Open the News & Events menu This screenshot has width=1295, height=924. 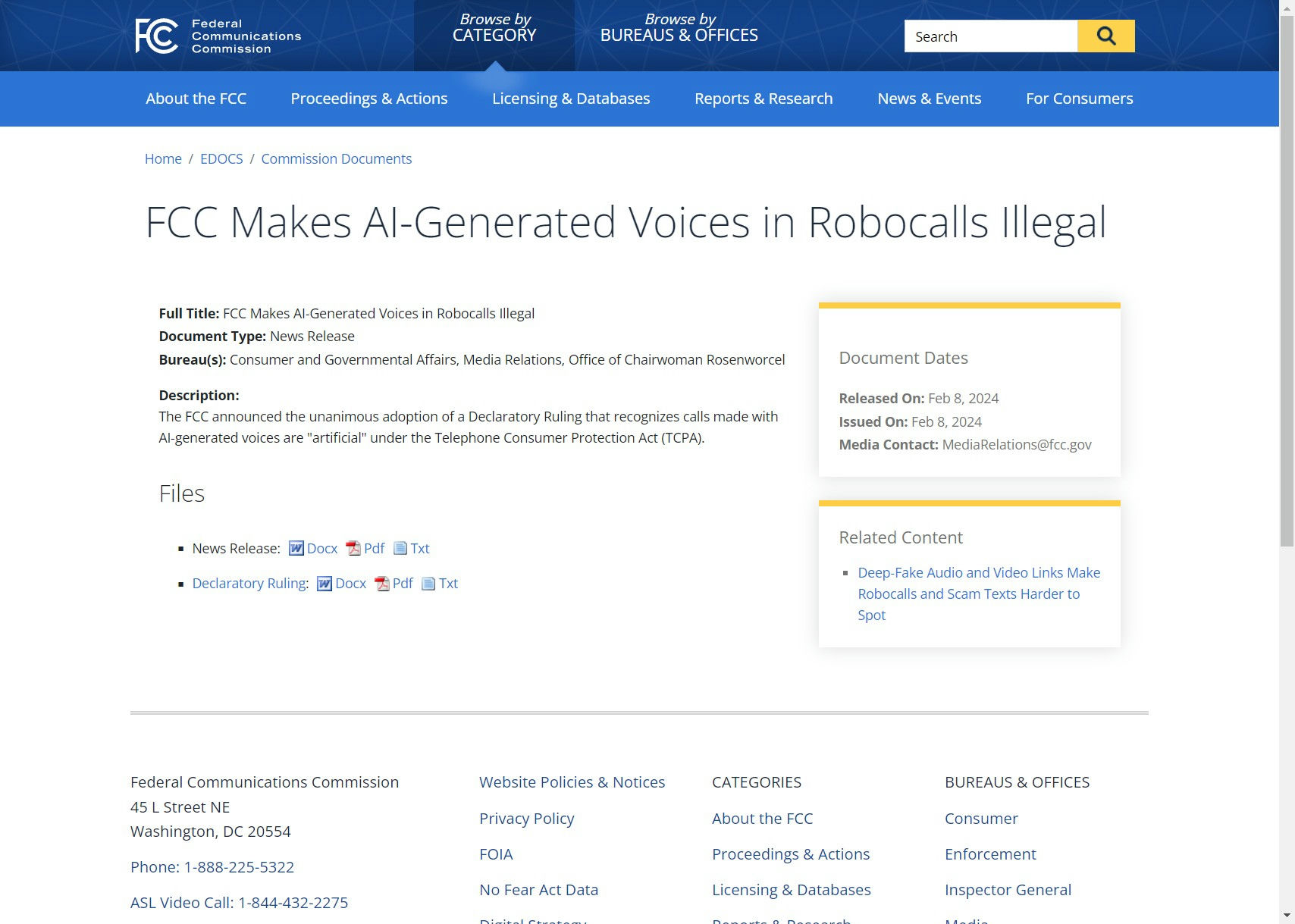pyautogui.click(x=929, y=99)
